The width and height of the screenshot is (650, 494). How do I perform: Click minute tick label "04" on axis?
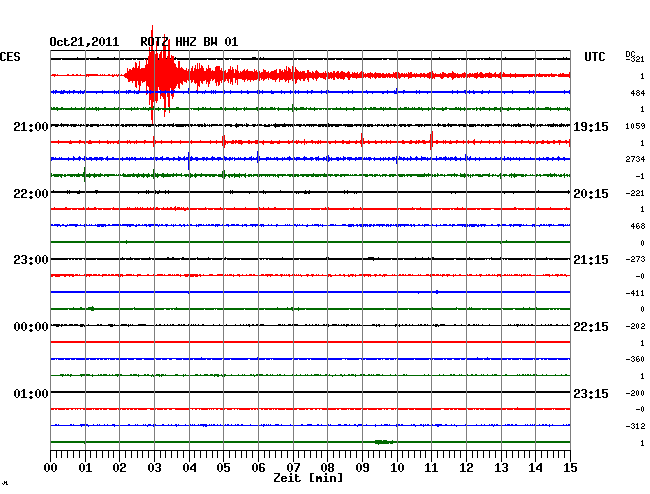coord(189,468)
